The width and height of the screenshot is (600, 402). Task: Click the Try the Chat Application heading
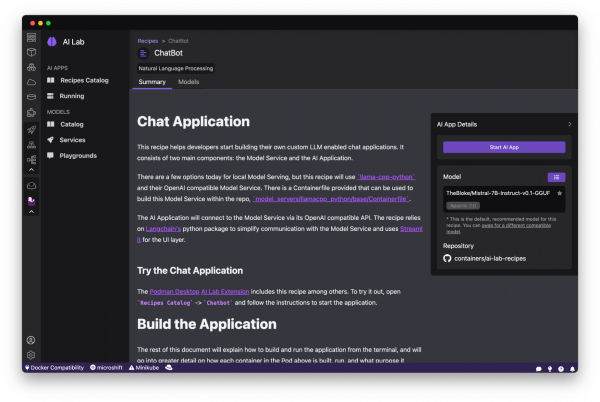[x=190, y=271]
